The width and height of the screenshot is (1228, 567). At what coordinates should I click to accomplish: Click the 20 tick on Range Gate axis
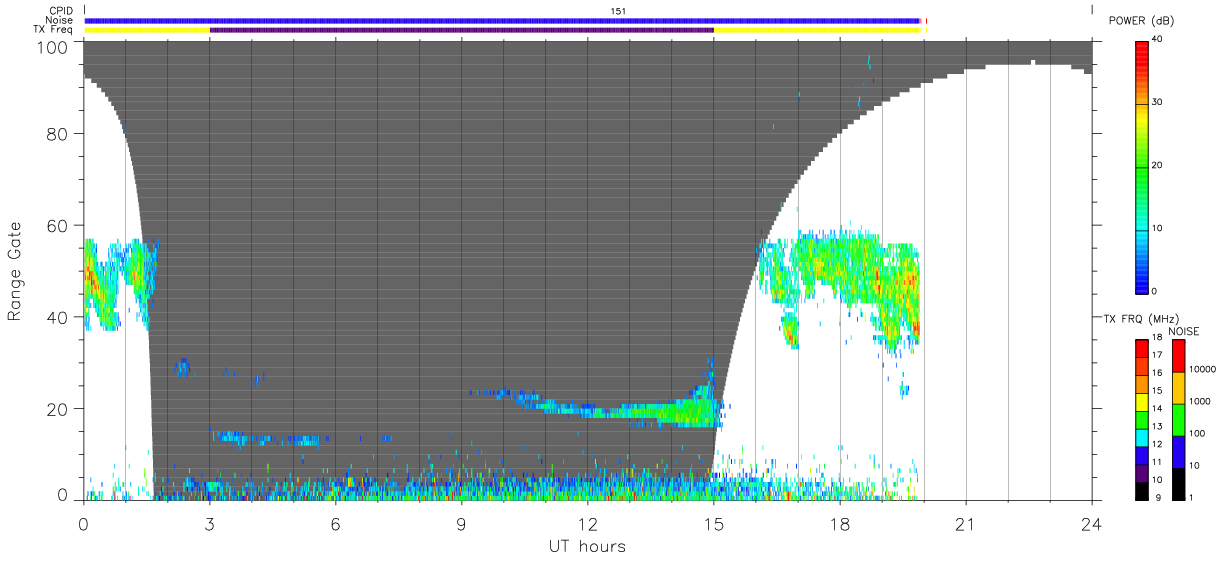pyautogui.click(x=59, y=409)
